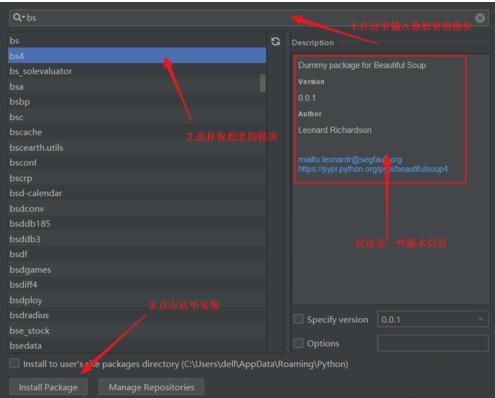
Task: Focus the package search field containing bs
Action: coord(248,18)
